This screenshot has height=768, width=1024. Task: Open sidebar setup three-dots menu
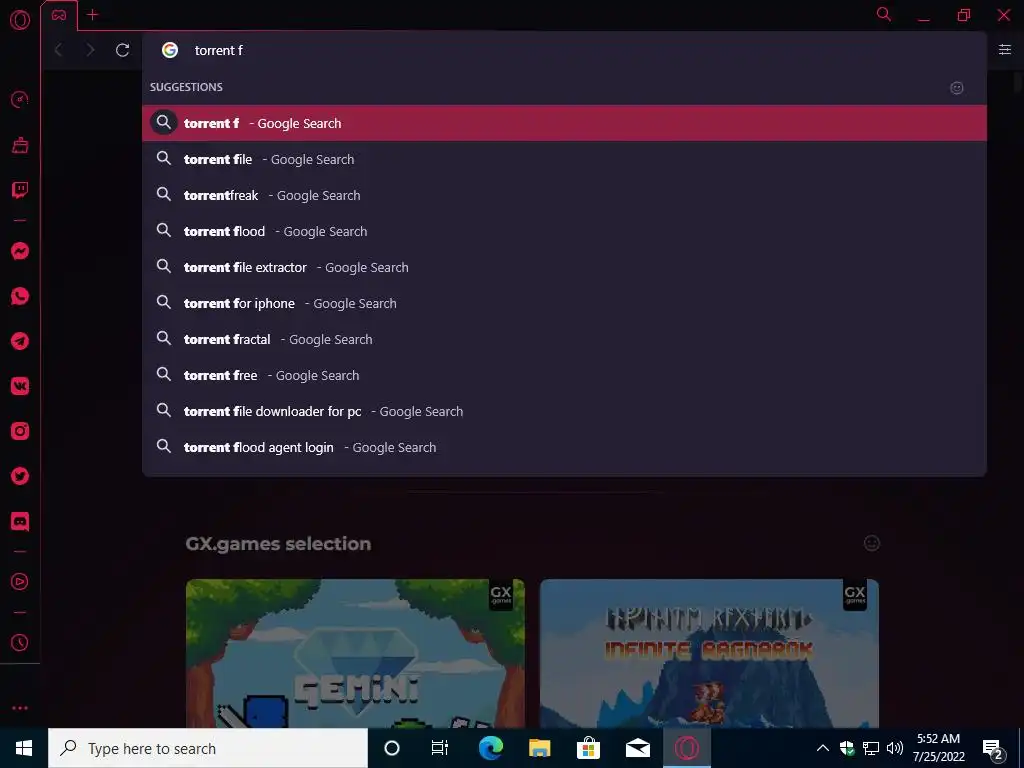20,708
